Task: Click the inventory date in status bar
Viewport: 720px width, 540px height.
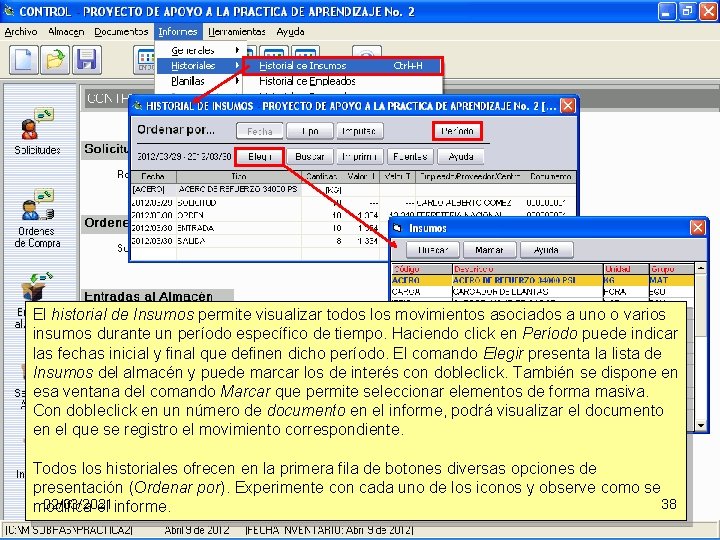Action: pyautogui.click(x=329, y=530)
